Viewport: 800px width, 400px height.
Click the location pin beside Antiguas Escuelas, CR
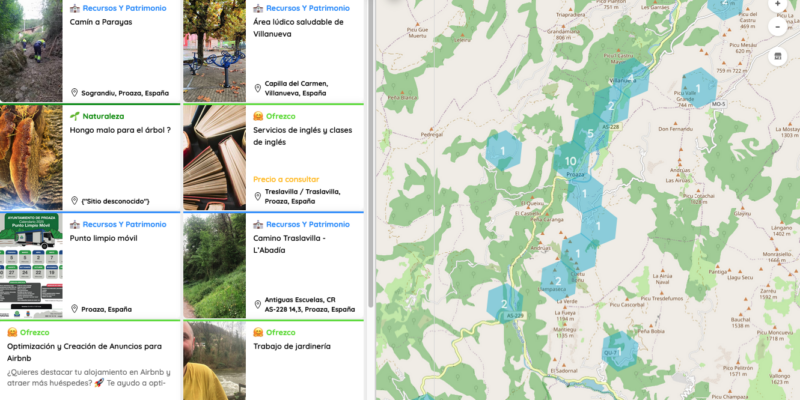(x=258, y=305)
